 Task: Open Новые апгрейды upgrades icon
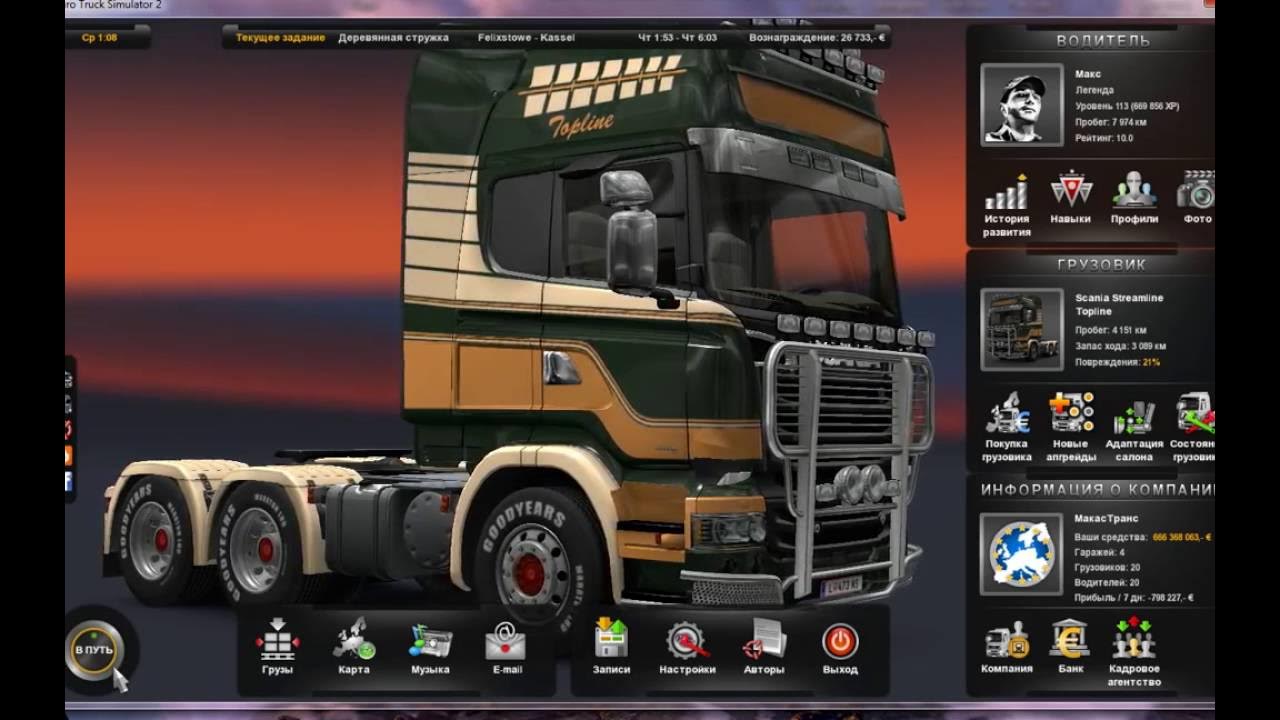click(x=1071, y=413)
